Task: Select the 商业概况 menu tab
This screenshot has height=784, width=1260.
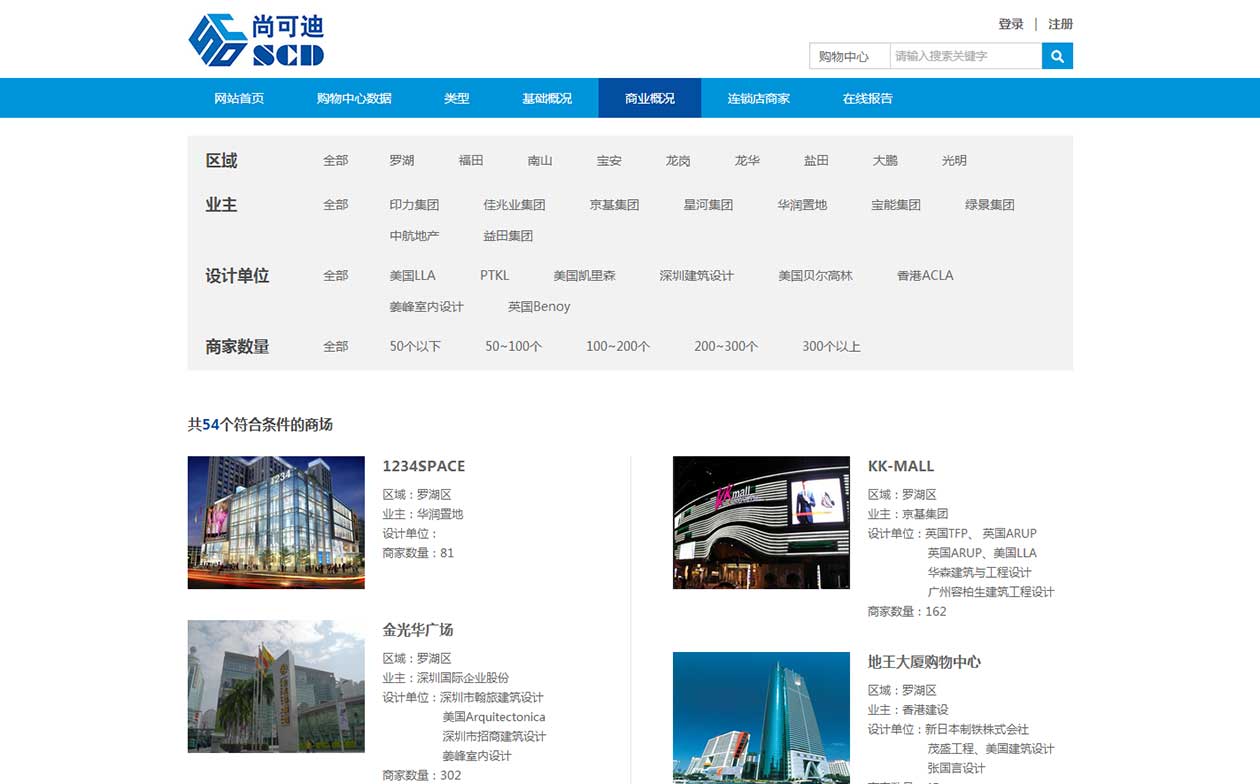Action: (x=650, y=98)
